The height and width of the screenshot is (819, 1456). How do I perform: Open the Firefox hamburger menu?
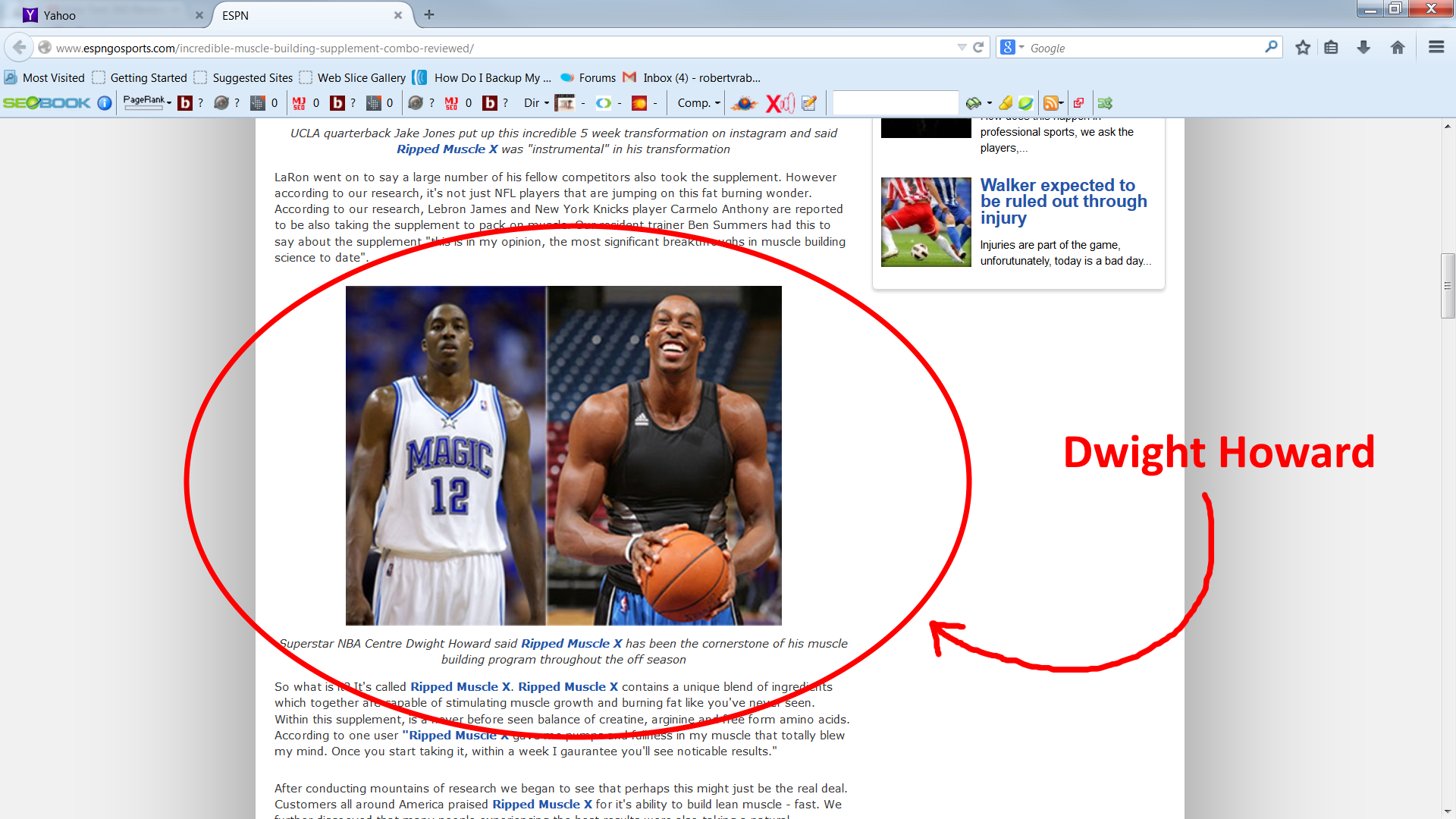(1436, 47)
